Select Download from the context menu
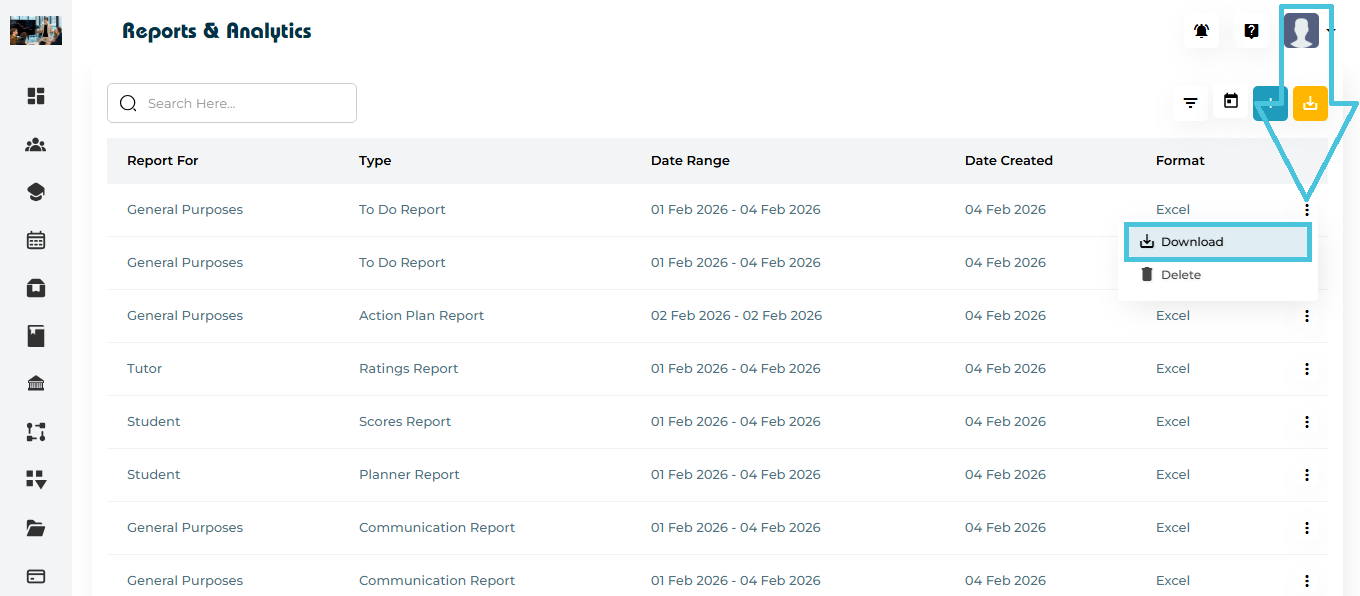This screenshot has height=596, width=1360. (1191, 242)
